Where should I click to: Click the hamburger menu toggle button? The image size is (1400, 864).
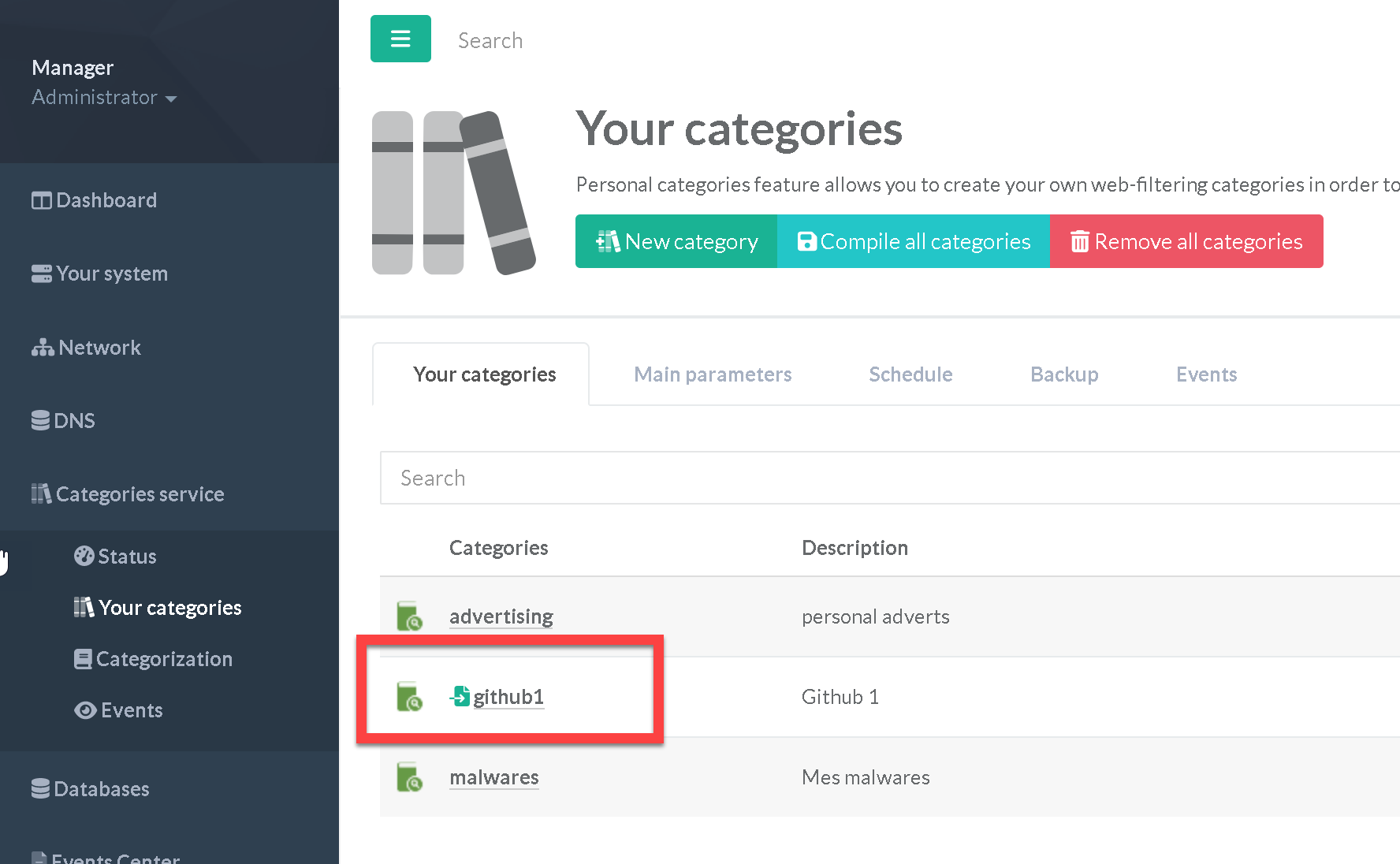coord(400,39)
